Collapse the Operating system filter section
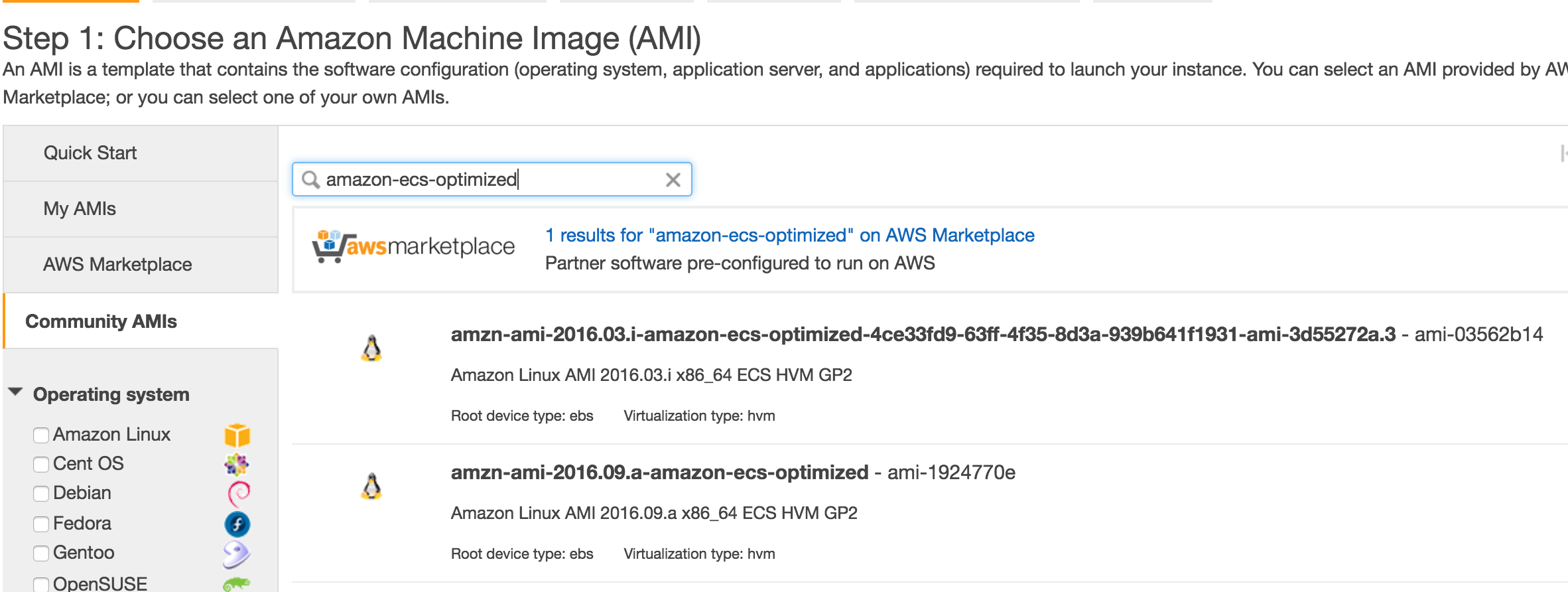 pos(16,392)
